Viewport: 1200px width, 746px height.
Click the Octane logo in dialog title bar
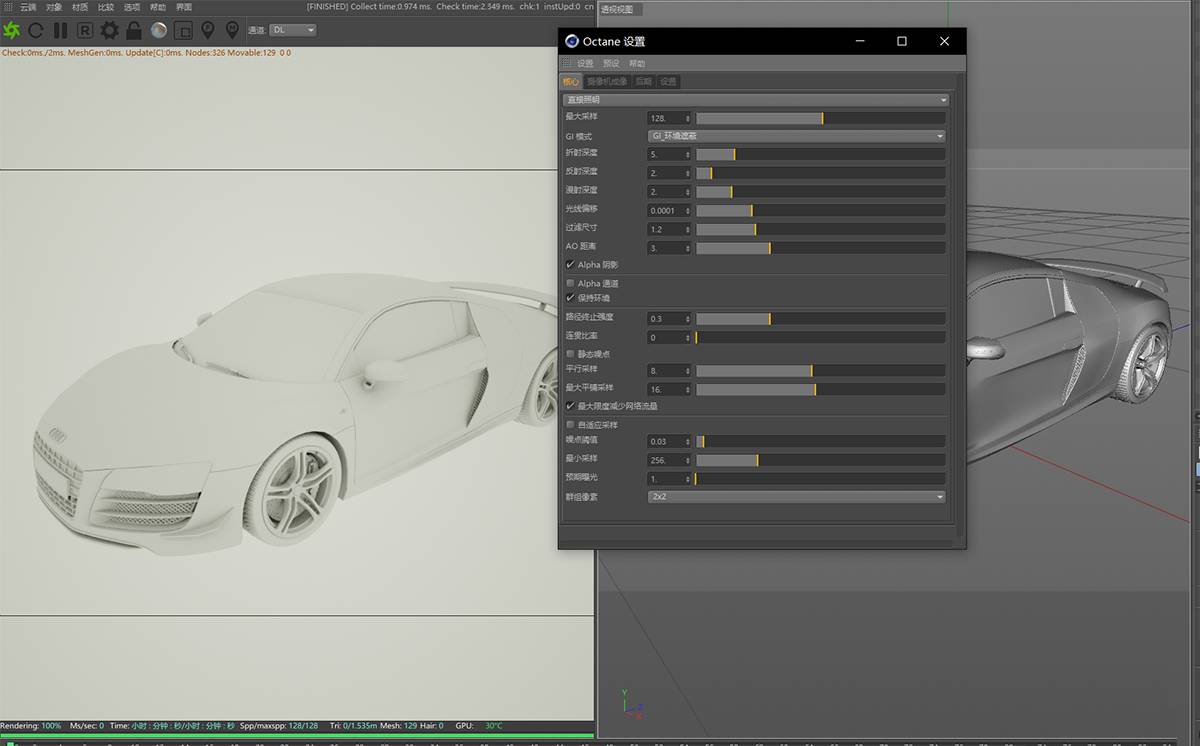[x=571, y=41]
